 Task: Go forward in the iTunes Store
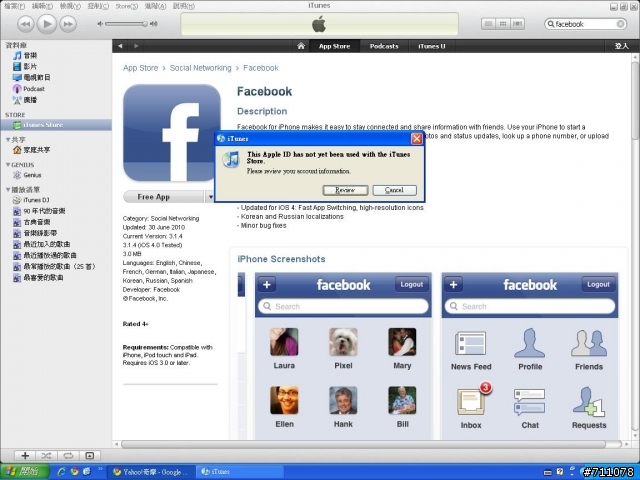pyautogui.click(x=136, y=46)
